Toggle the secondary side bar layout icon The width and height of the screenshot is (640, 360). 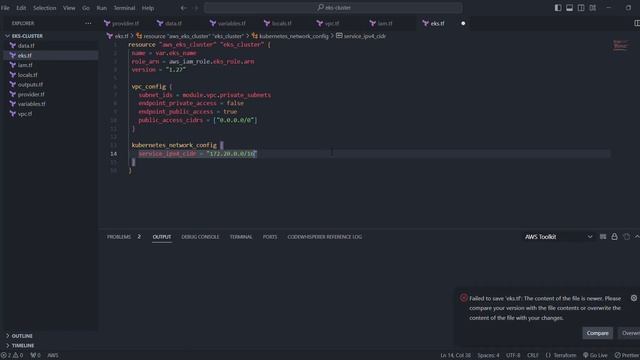581,8
